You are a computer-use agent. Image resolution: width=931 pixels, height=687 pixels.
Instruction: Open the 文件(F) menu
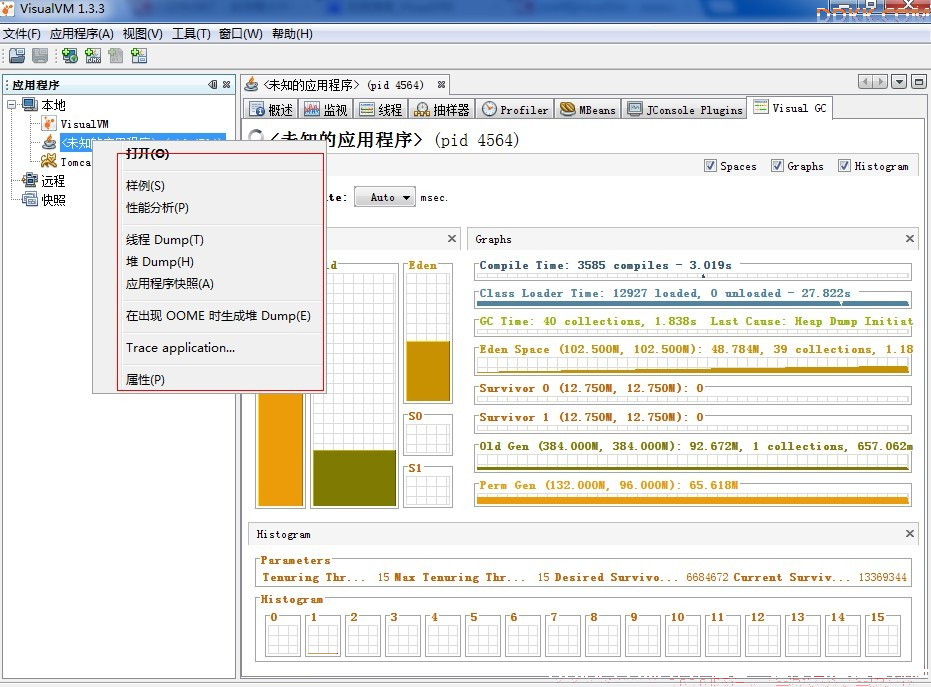22,34
